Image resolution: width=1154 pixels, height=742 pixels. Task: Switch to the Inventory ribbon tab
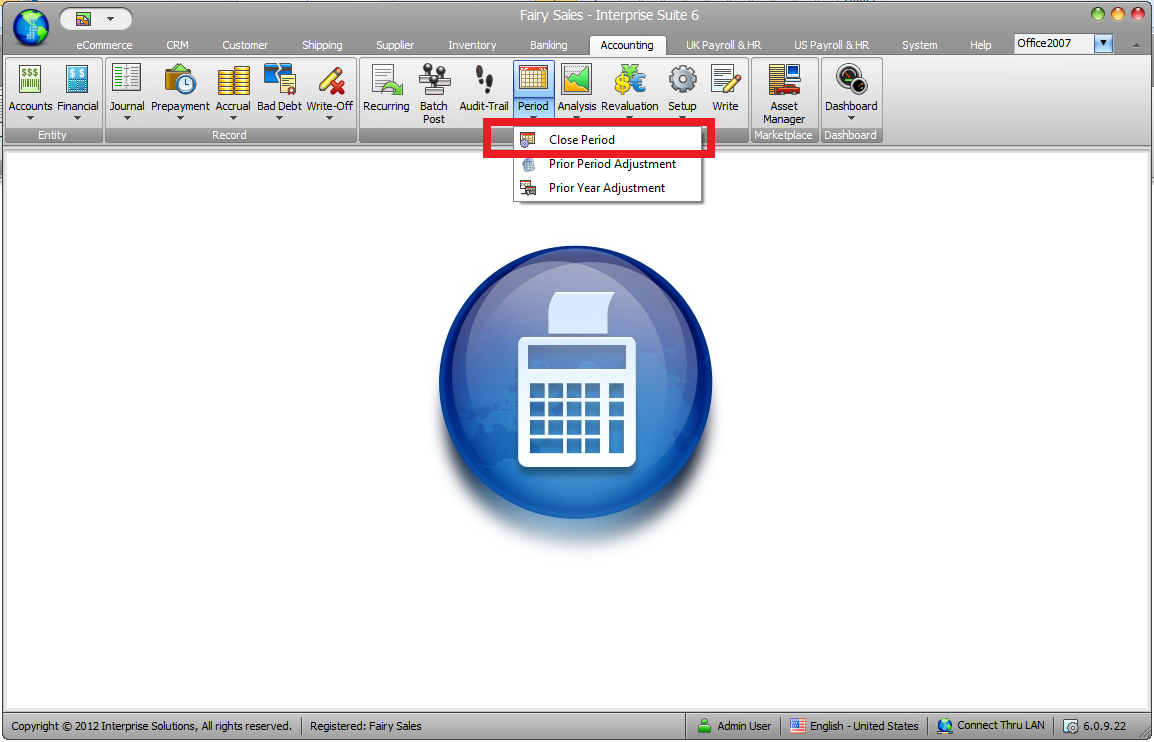tap(472, 45)
